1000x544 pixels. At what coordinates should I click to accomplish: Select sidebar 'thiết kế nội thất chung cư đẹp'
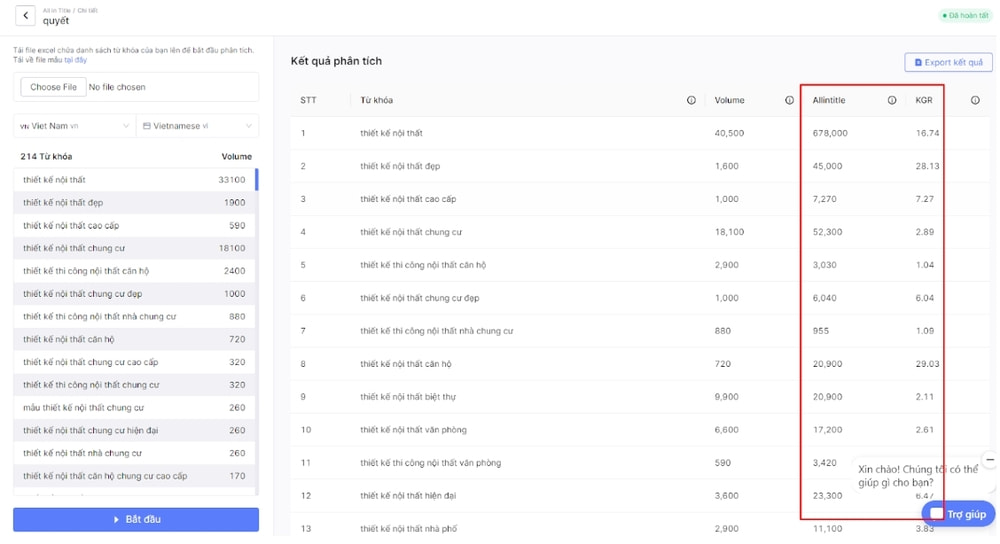pyautogui.click(x=134, y=294)
